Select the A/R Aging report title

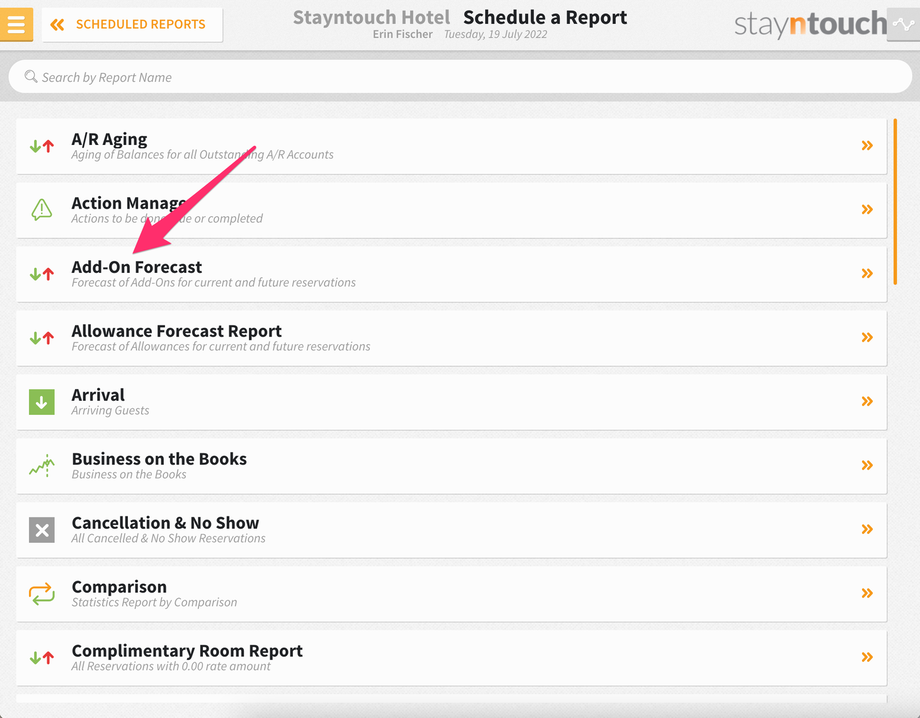click(x=109, y=139)
